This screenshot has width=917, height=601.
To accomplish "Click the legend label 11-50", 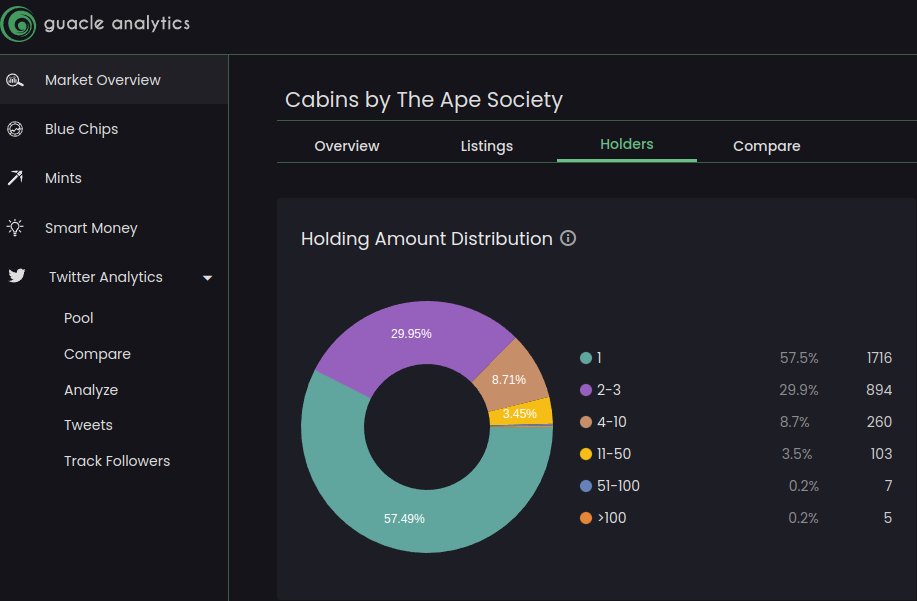I will pos(614,454).
